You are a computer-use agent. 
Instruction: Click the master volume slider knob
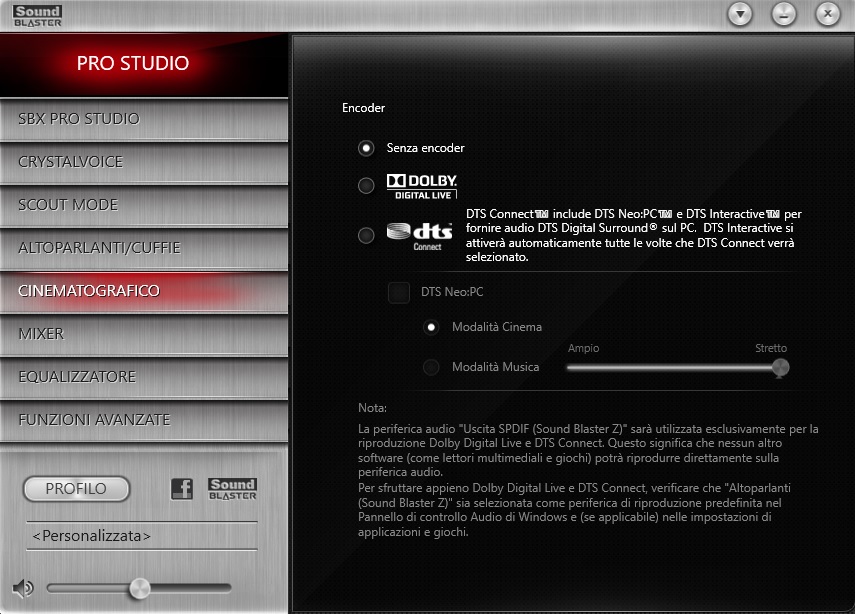coord(140,588)
